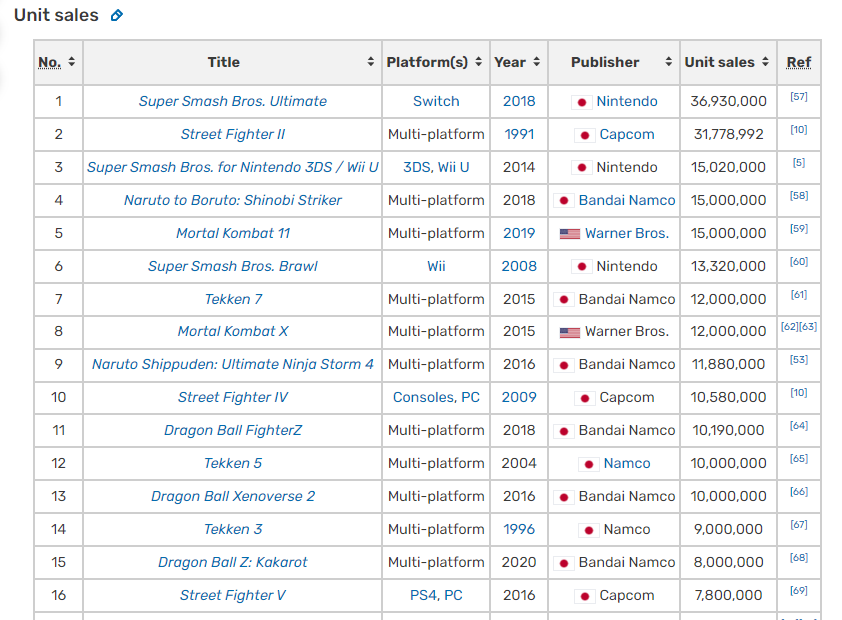Image resolution: width=842 pixels, height=620 pixels.
Task: Open Namco publisher link in row 12
Action: click(627, 463)
